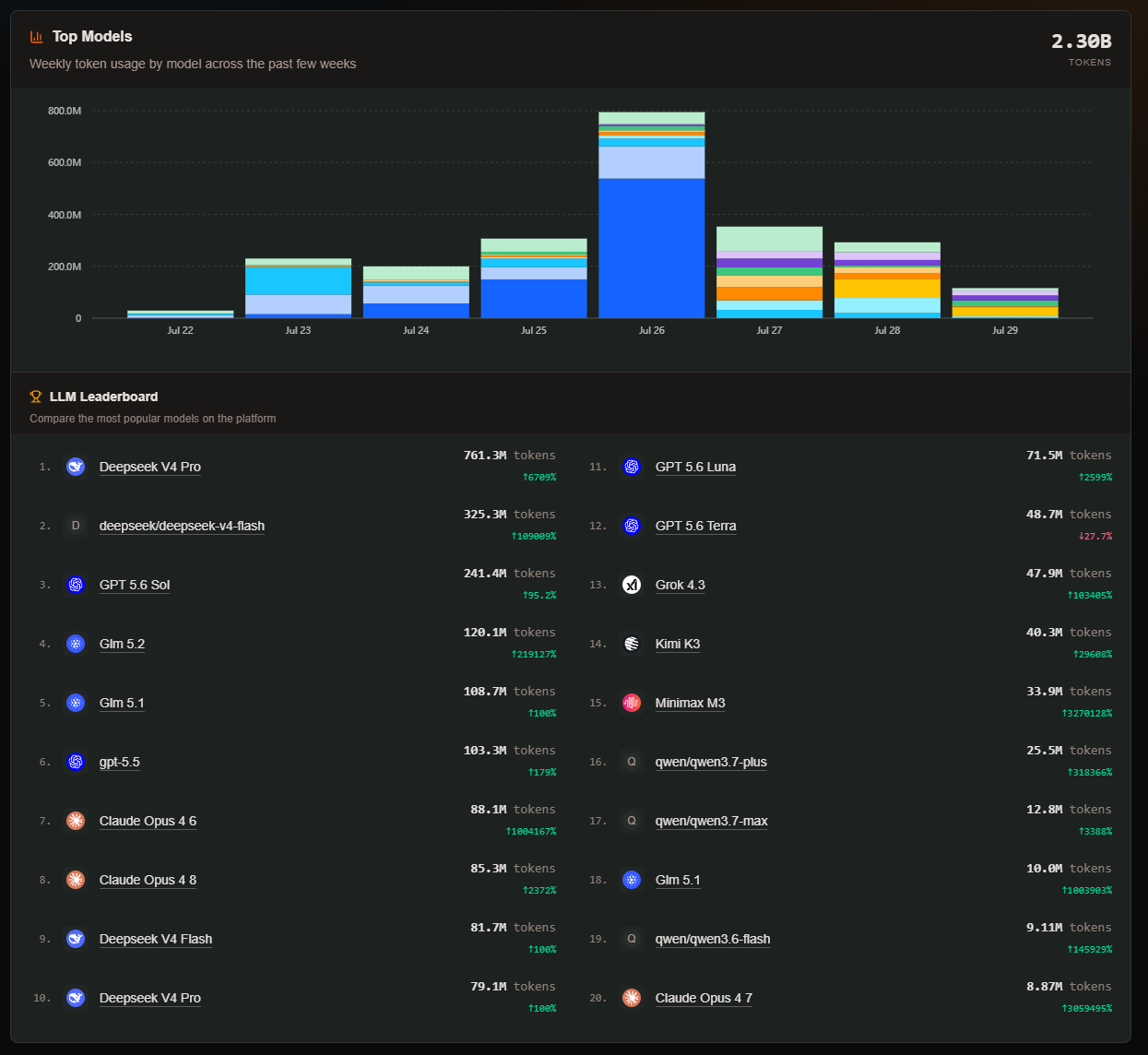
Task: Click the ↓27.7% change for GPT 5.6 Terra
Action: pos(1095,537)
